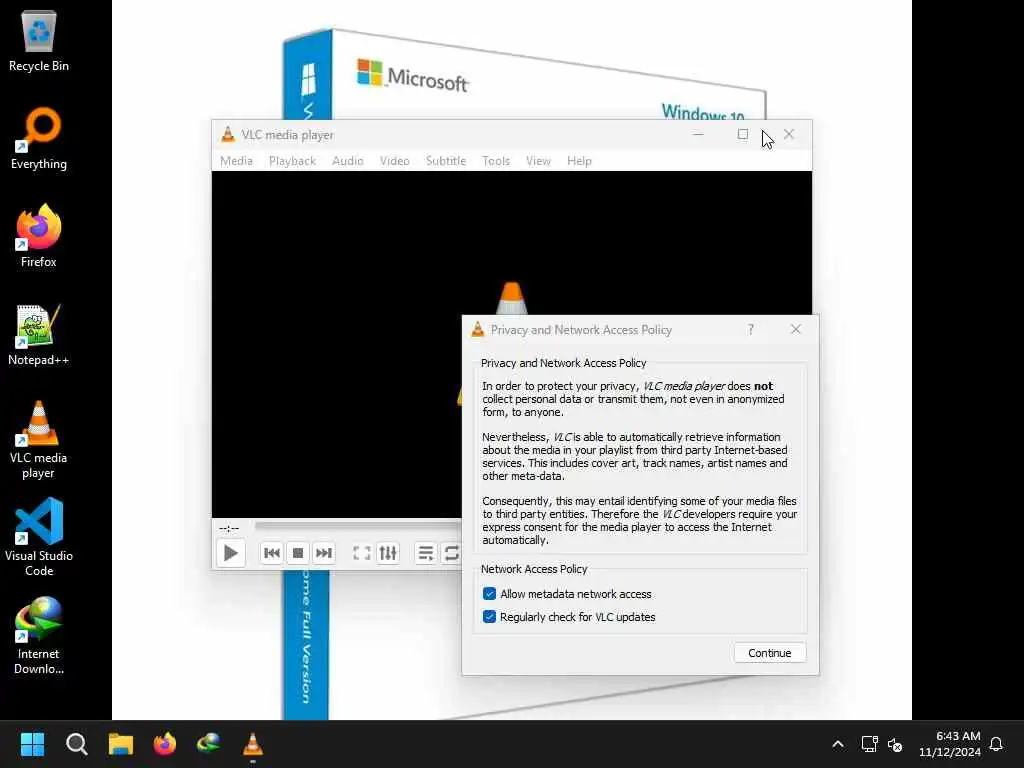Show hidden system tray icons
Viewport: 1024px width, 768px height.
pyautogui.click(x=838, y=744)
